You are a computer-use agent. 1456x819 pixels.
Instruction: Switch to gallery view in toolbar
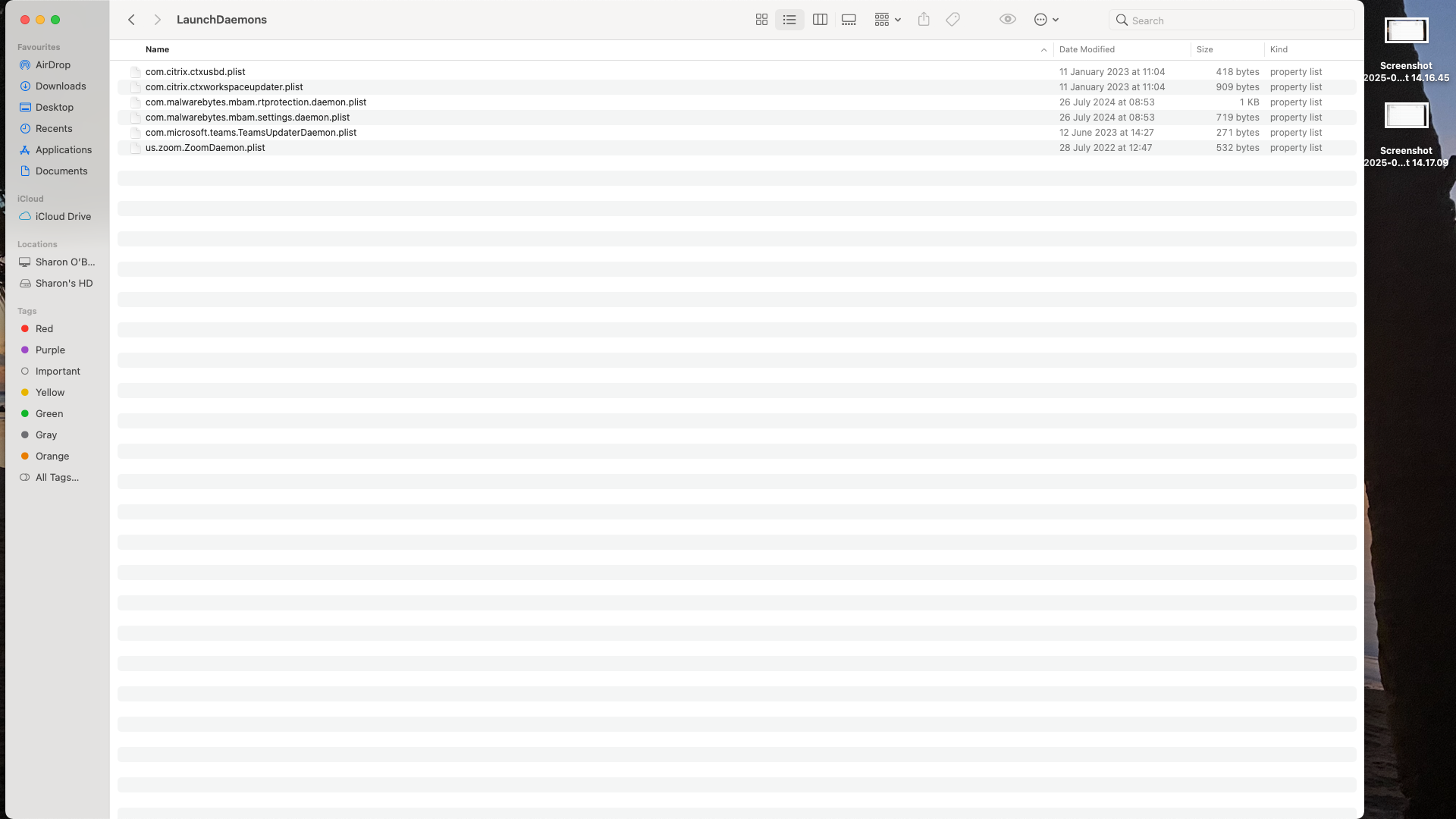[x=849, y=20]
